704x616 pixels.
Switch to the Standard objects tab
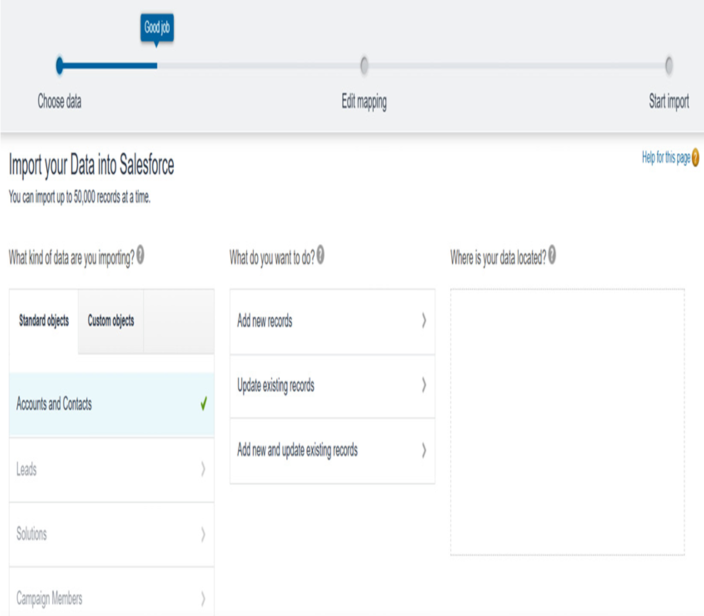pyautogui.click(x=44, y=321)
